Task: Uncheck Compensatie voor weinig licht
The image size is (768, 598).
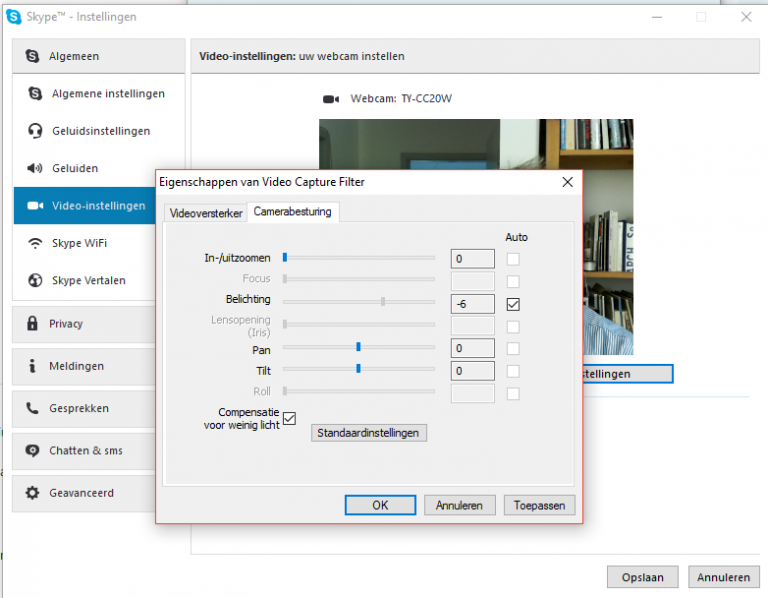Action: coord(290,418)
